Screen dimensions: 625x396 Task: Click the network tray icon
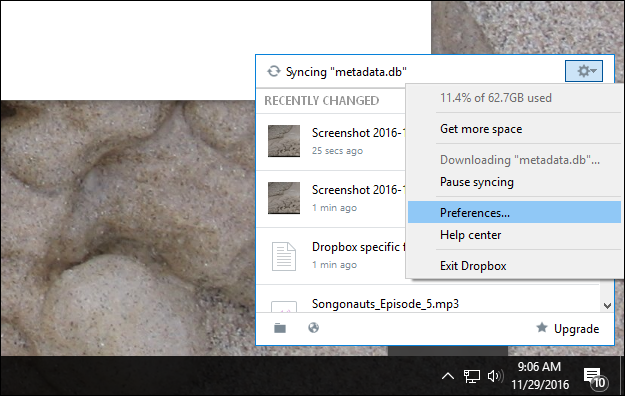point(472,376)
